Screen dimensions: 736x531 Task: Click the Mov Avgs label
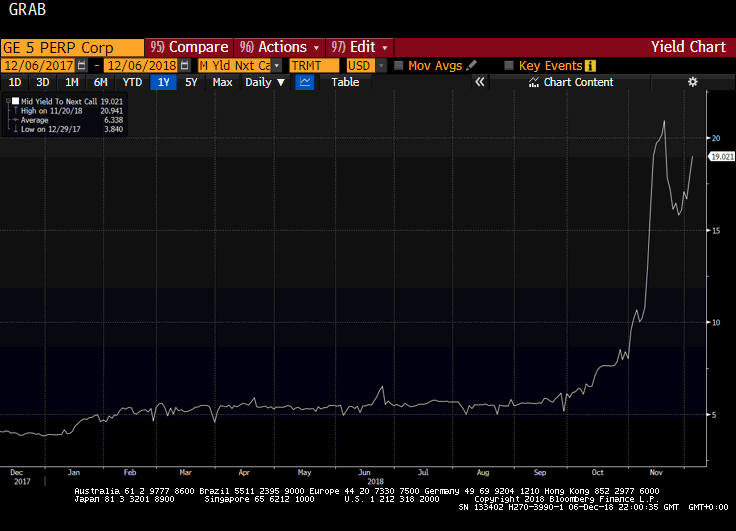pyautogui.click(x=435, y=66)
